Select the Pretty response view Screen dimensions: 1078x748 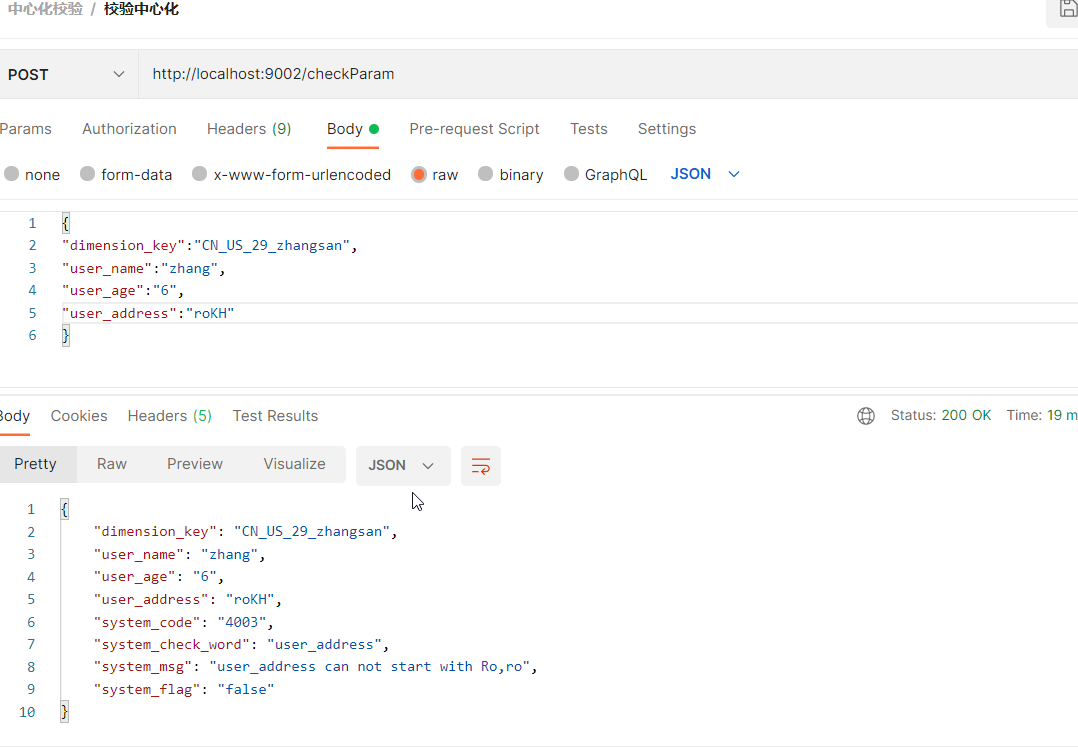point(36,464)
